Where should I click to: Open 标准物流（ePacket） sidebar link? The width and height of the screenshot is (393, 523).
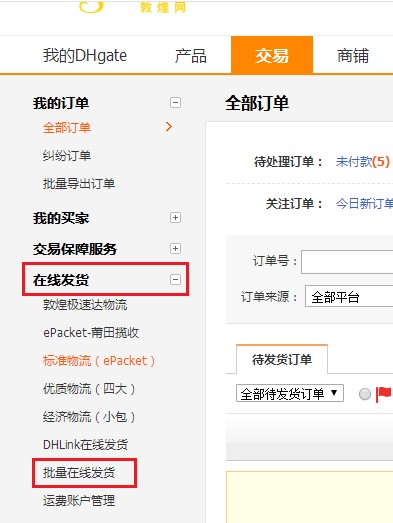tap(99, 361)
